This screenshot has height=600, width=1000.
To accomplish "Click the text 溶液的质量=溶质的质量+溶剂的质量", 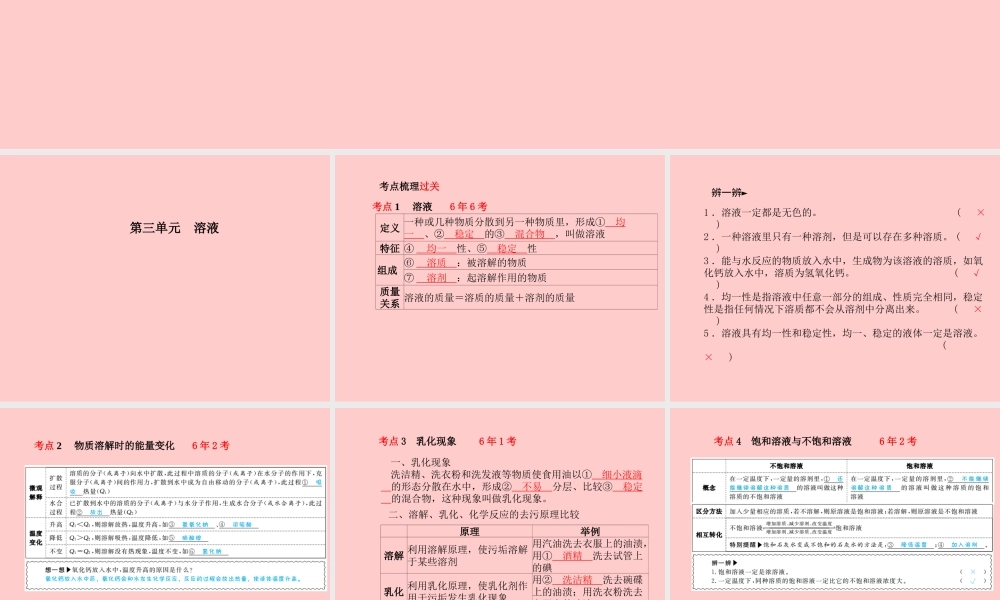I will point(490,298).
